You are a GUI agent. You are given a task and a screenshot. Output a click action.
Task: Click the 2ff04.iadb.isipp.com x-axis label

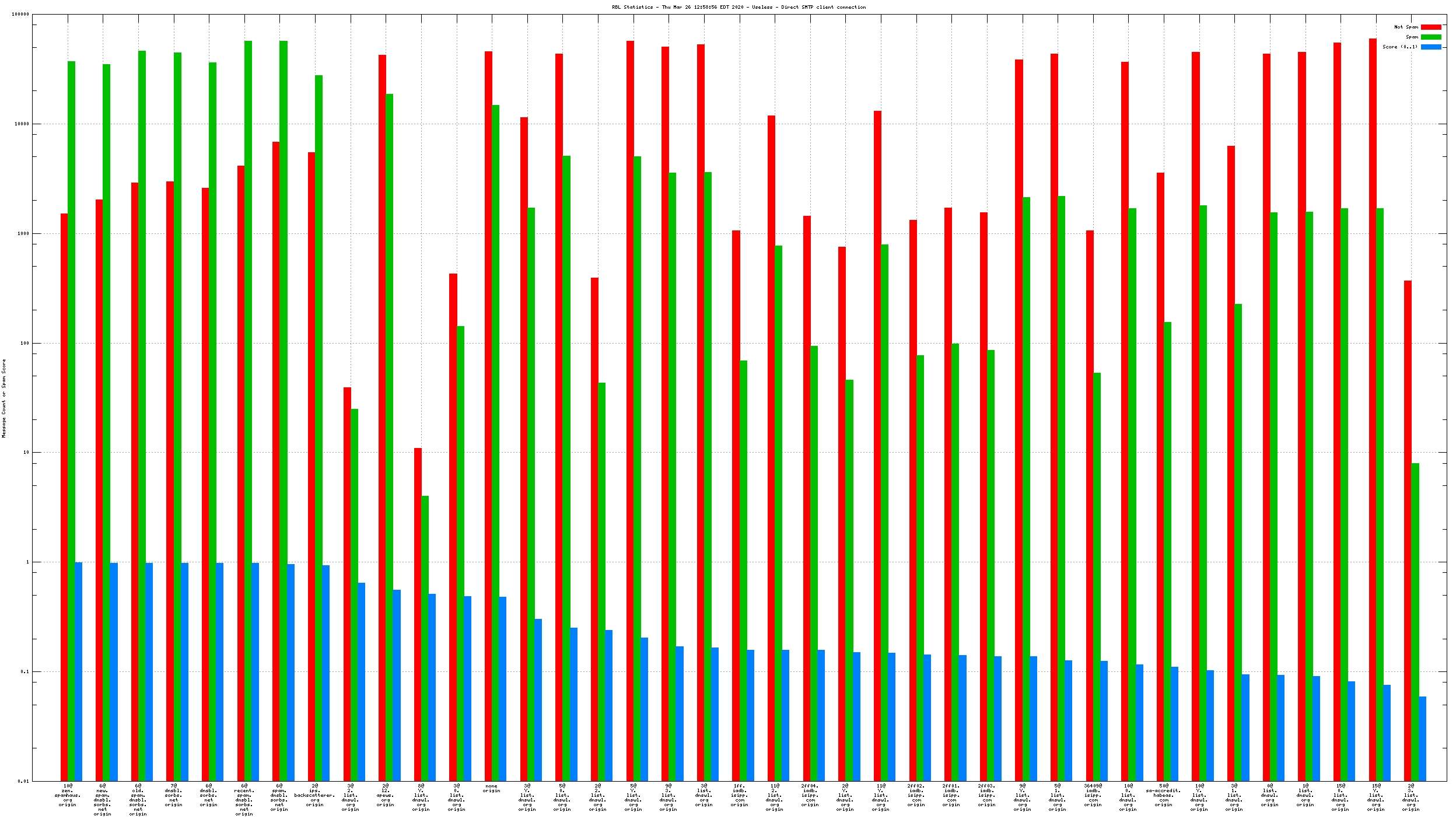pyautogui.click(x=810, y=796)
